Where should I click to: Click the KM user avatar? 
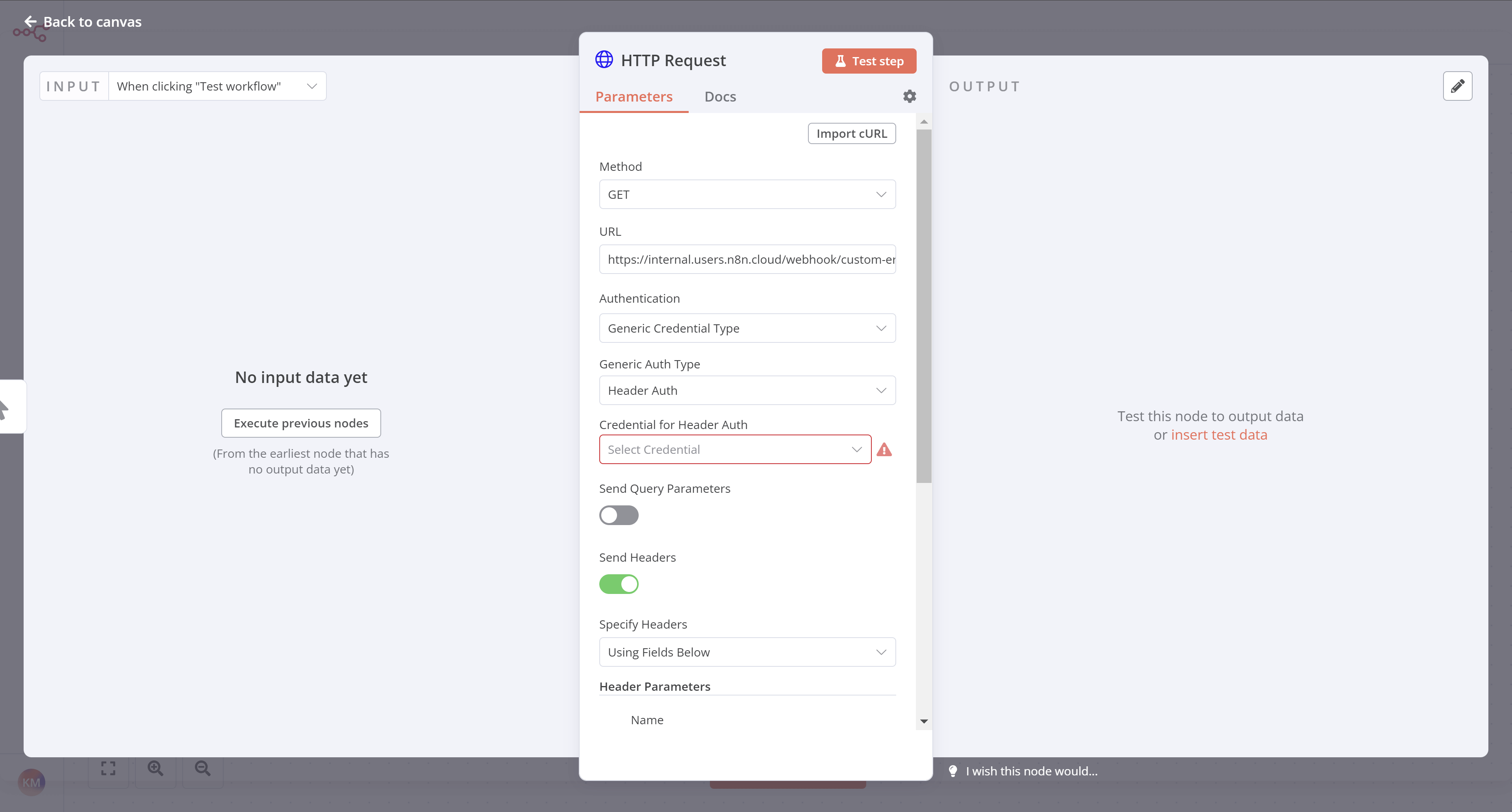coord(31,781)
